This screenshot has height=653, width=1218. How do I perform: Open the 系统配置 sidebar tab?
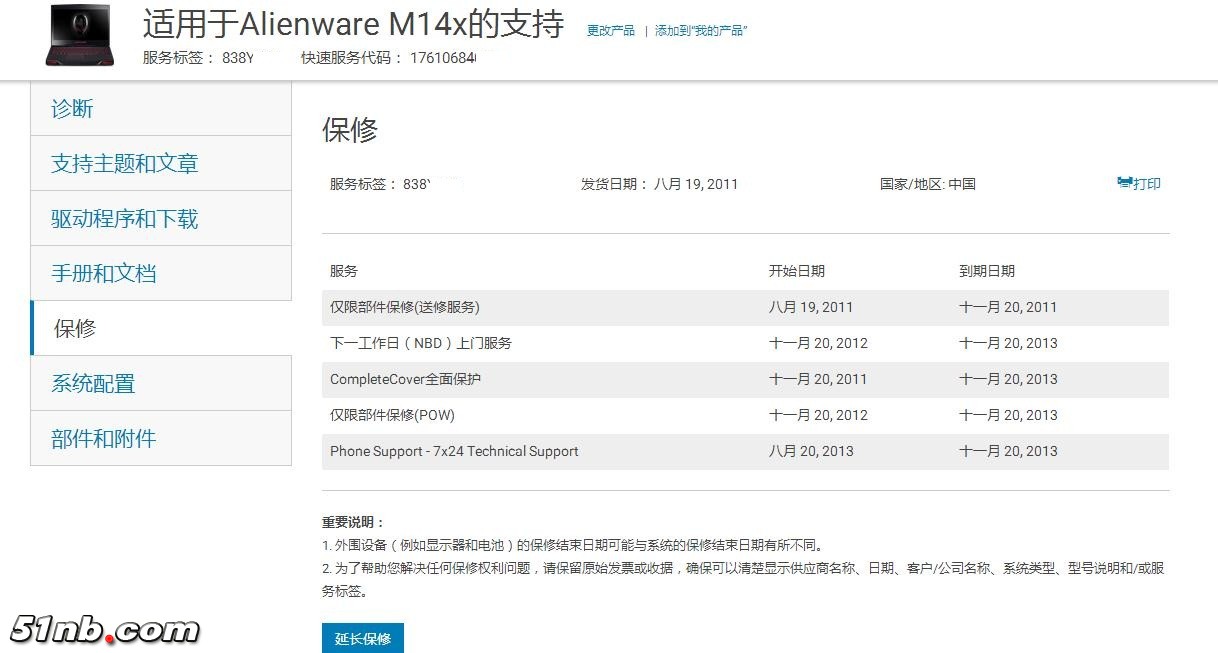(x=161, y=383)
